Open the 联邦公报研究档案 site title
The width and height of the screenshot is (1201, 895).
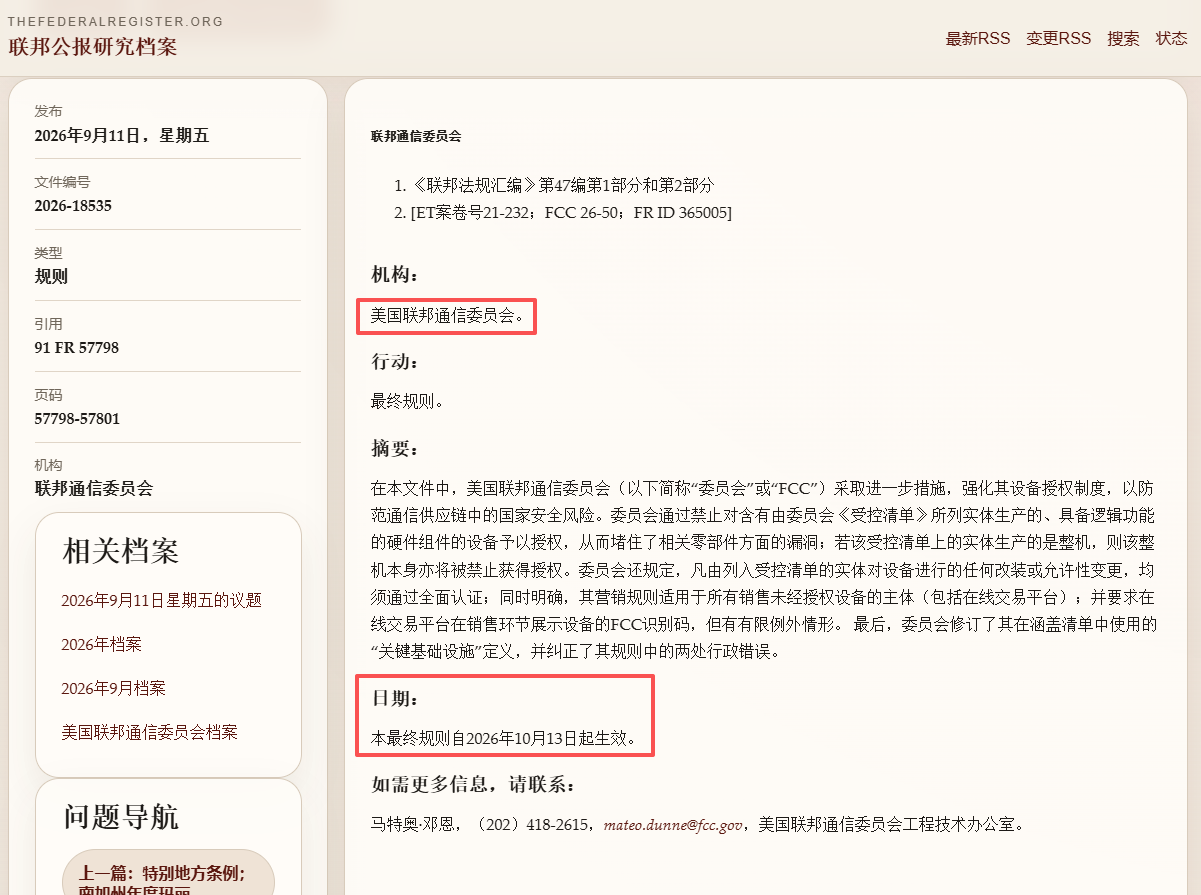tap(93, 46)
